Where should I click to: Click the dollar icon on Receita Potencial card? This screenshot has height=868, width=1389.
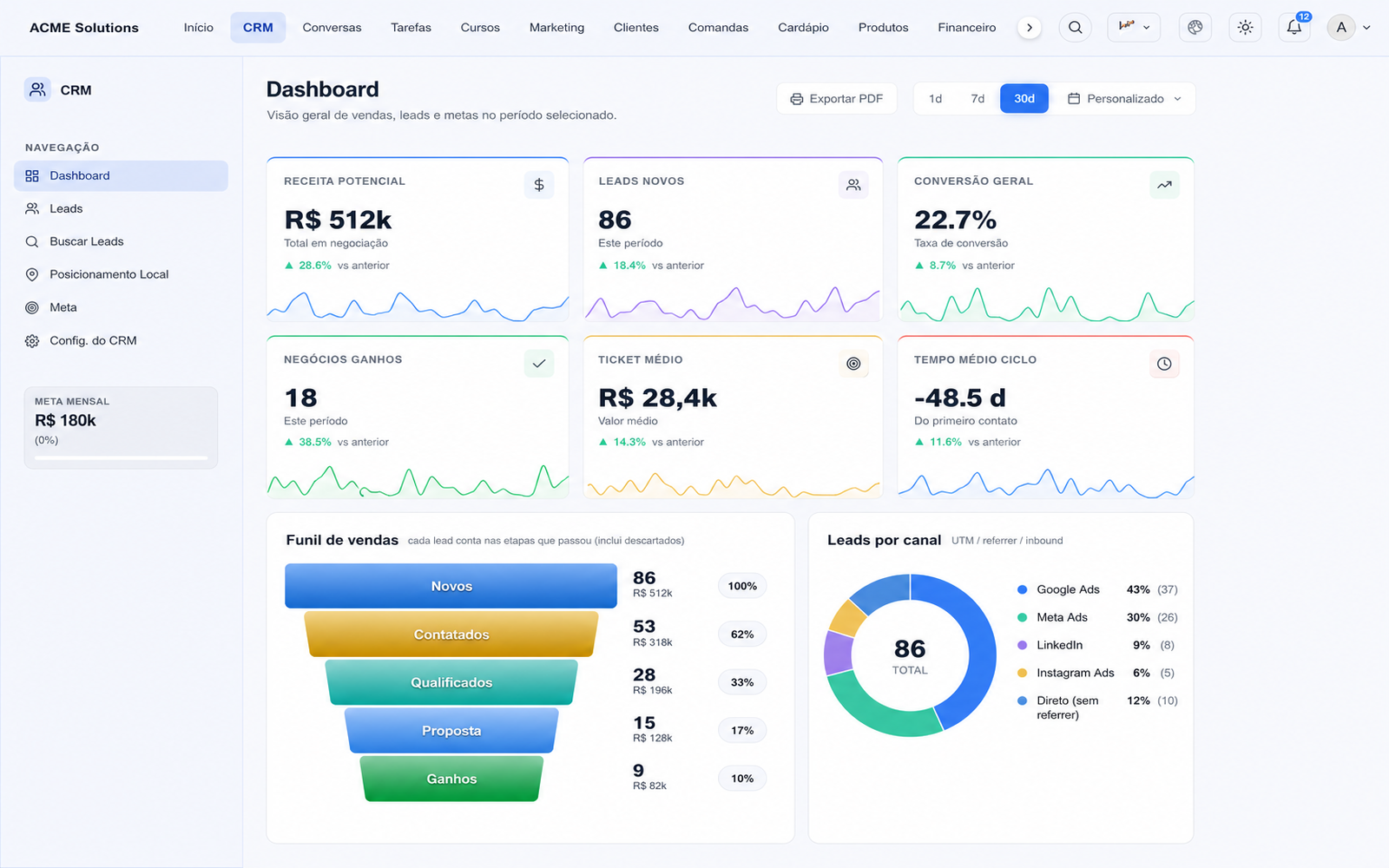coord(539,185)
